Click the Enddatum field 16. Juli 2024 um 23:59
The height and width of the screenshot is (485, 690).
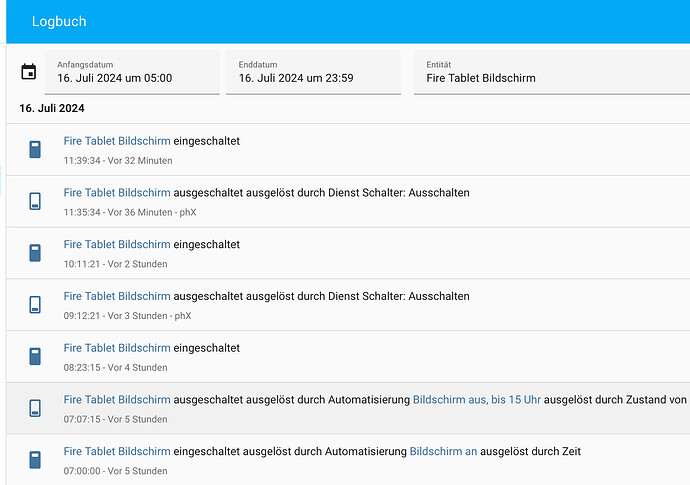pyautogui.click(x=313, y=72)
